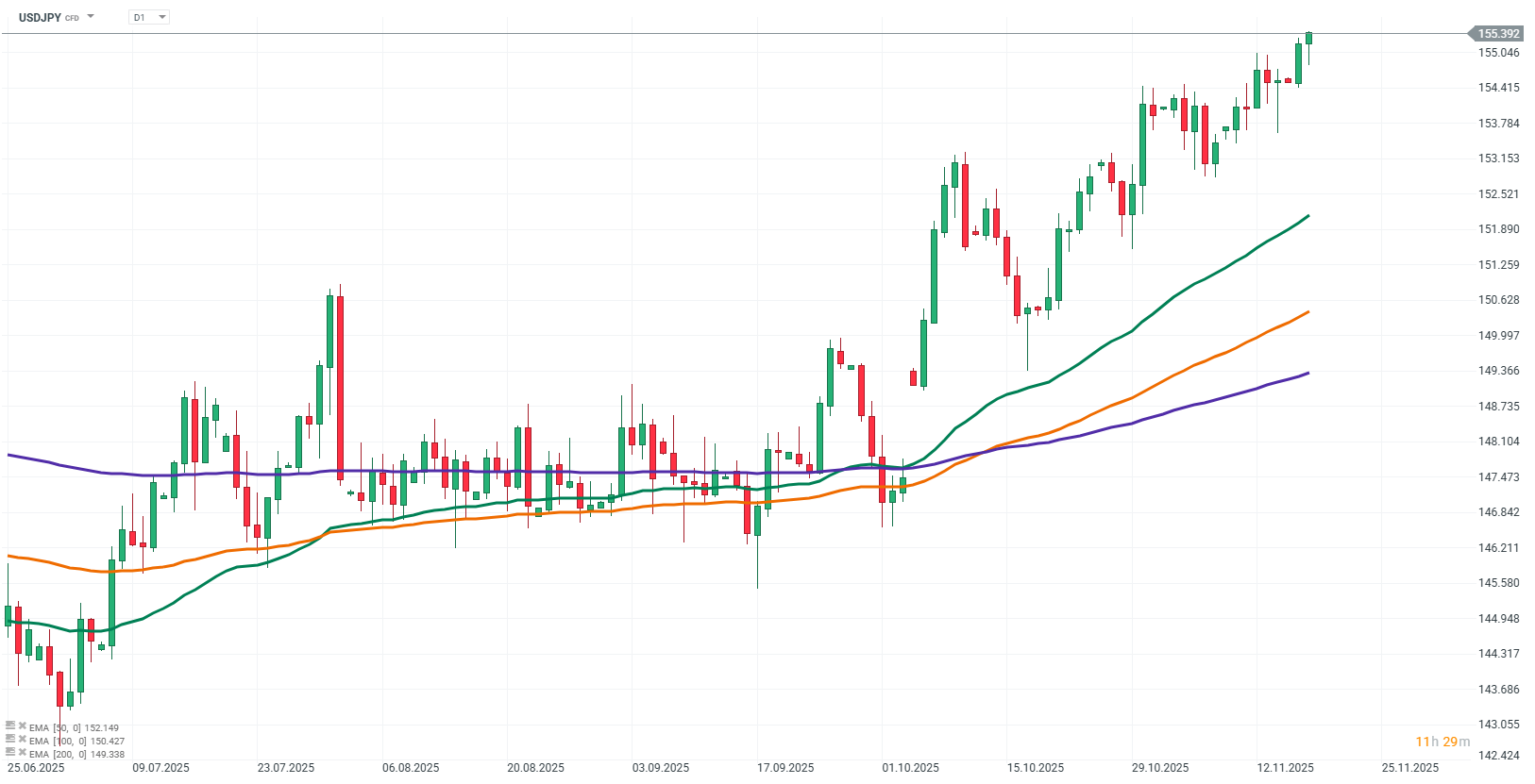The height and width of the screenshot is (784, 1535).
Task: Click the 146.211 level on price scale
Action: click(x=1498, y=548)
